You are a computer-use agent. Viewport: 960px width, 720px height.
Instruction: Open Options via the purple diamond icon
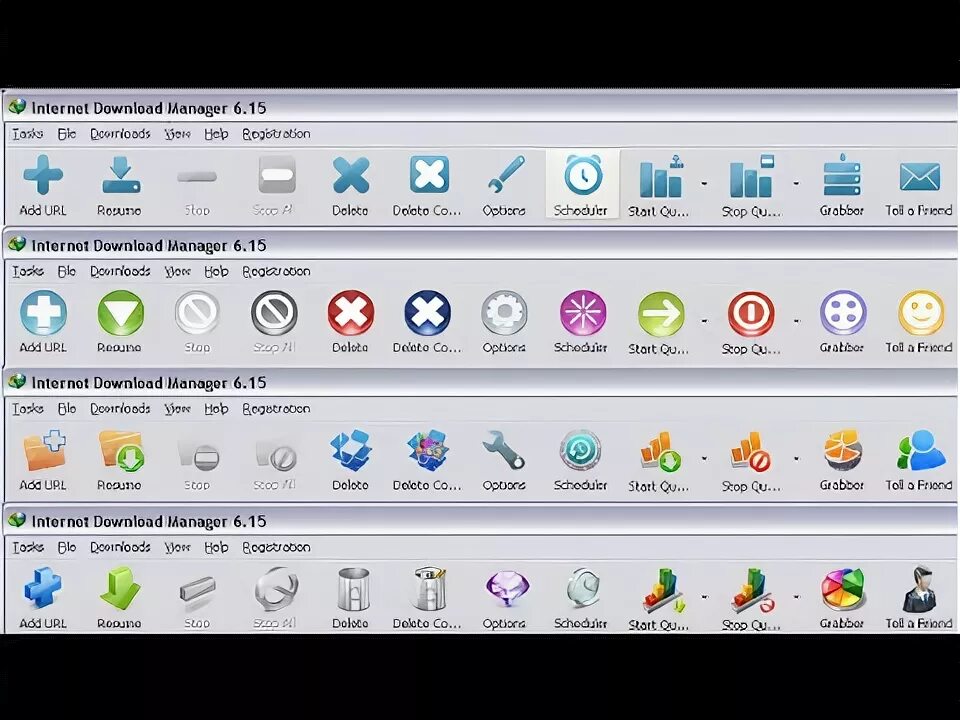pos(506,588)
